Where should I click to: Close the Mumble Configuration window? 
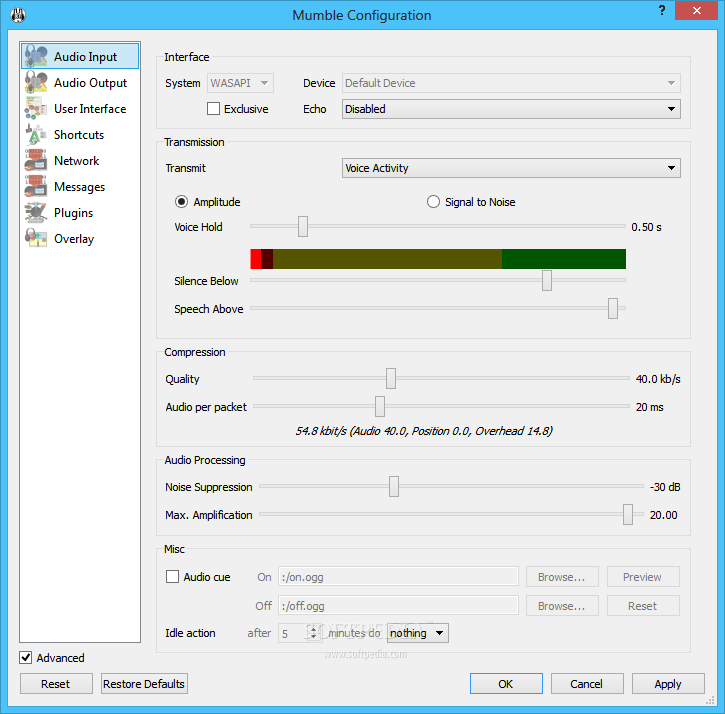[696, 10]
